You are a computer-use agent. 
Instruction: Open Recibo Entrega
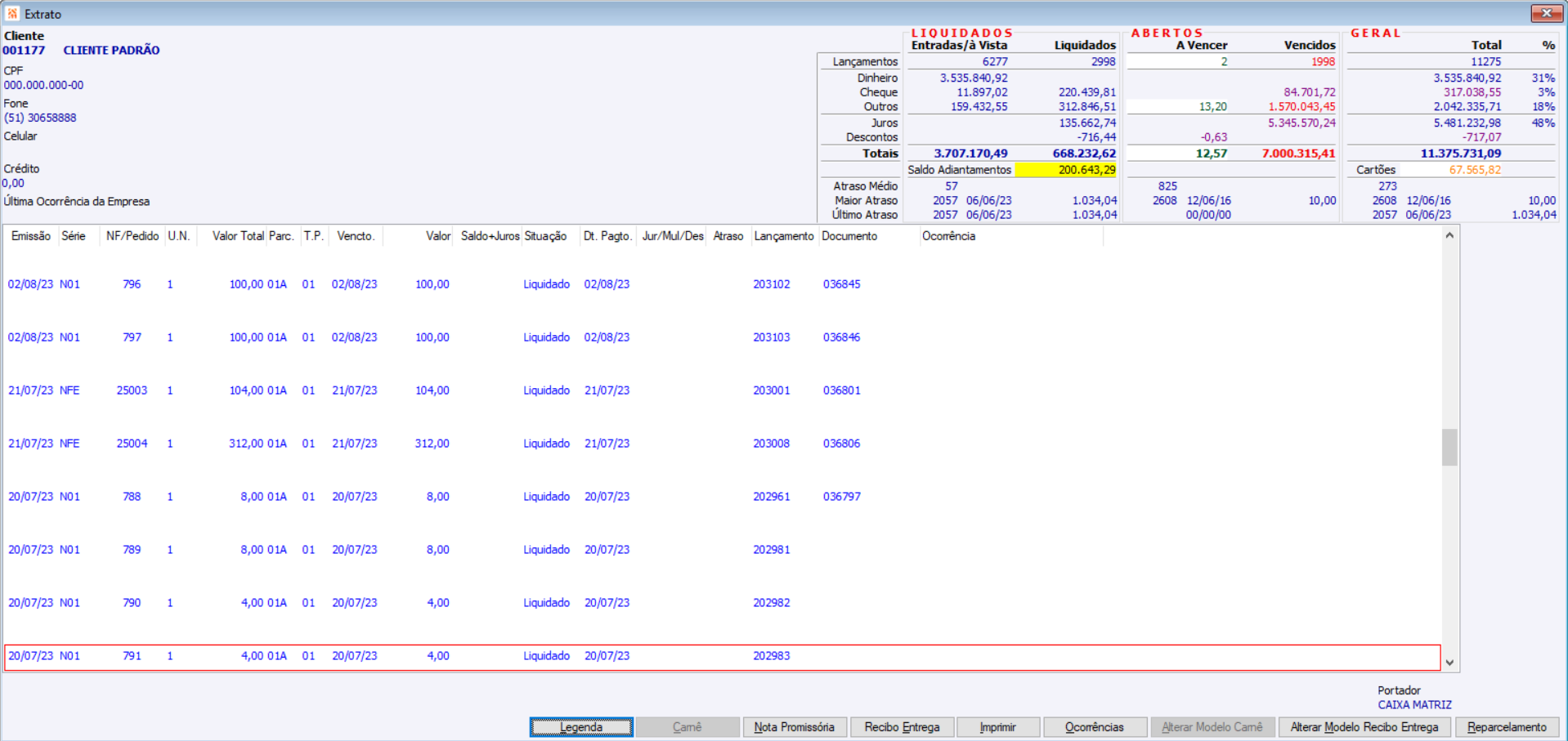(902, 727)
